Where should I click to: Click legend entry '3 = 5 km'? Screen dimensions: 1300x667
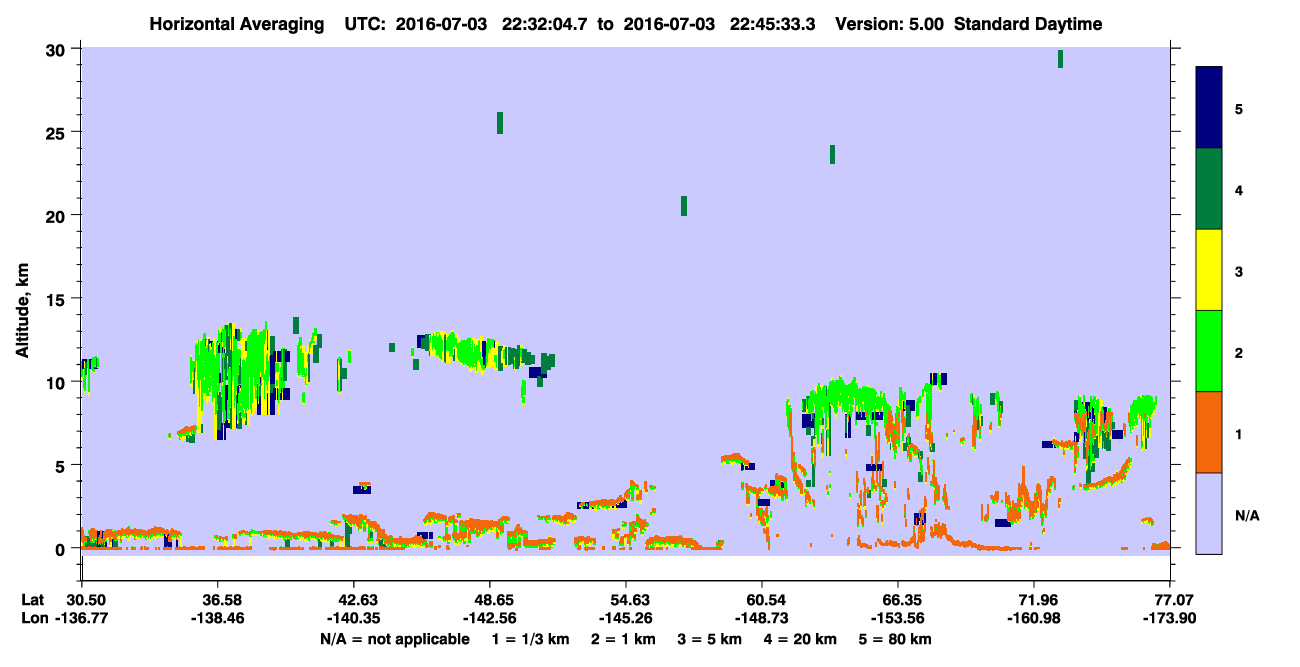pos(710,639)
